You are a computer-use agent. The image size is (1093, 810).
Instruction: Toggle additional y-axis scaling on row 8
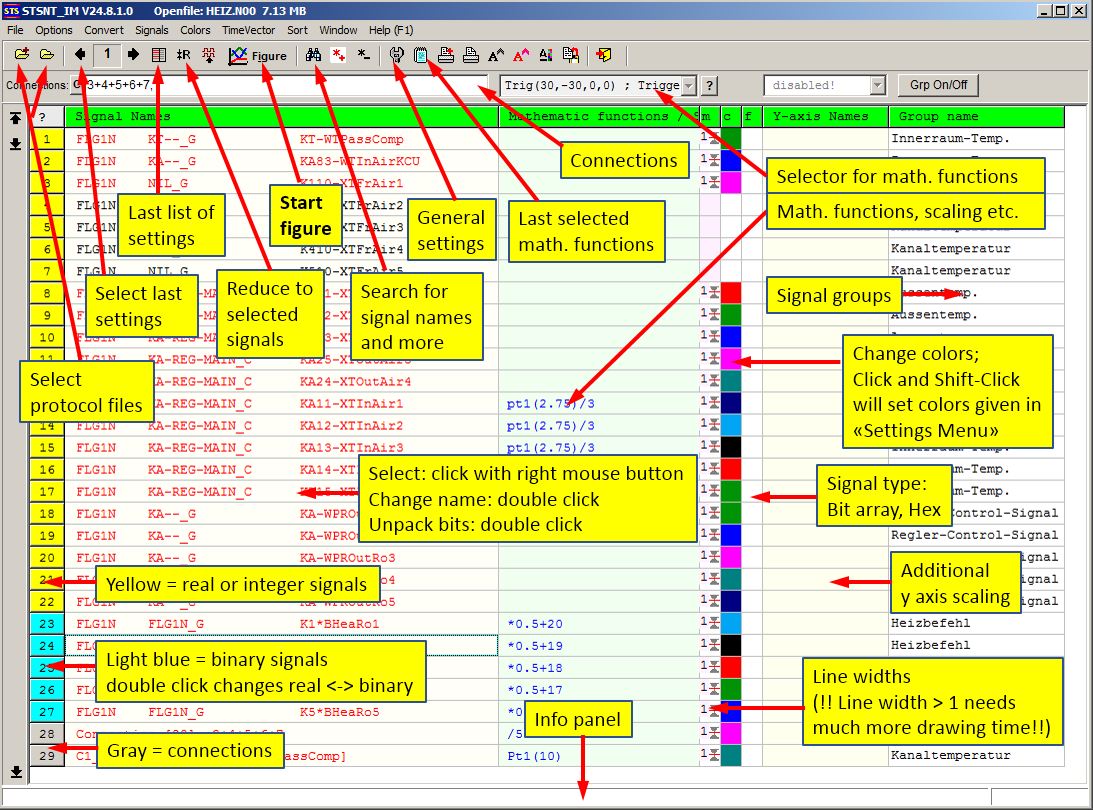tap(714, 290)
